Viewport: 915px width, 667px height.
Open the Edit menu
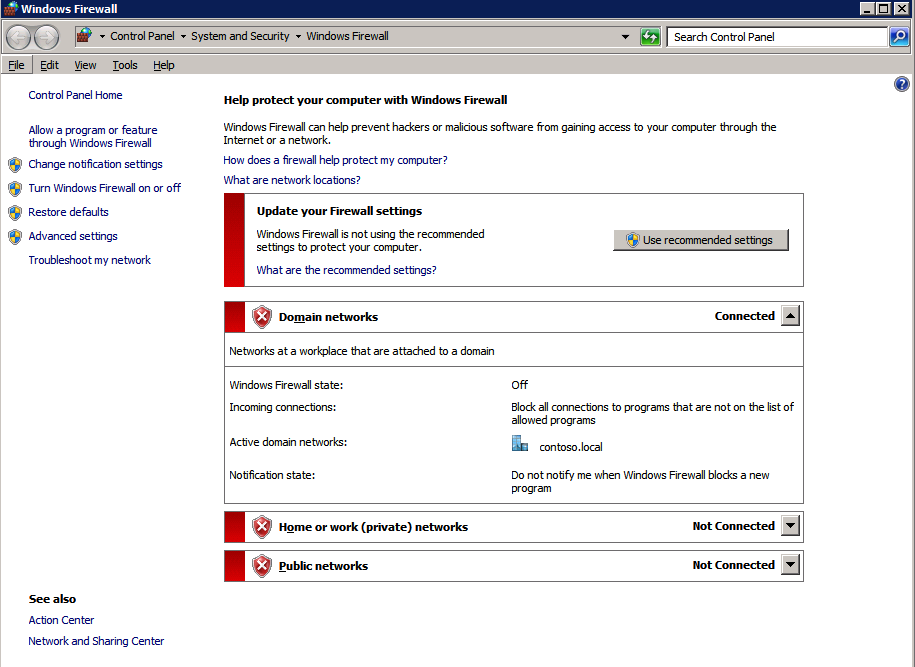click(x=49, y=65)
